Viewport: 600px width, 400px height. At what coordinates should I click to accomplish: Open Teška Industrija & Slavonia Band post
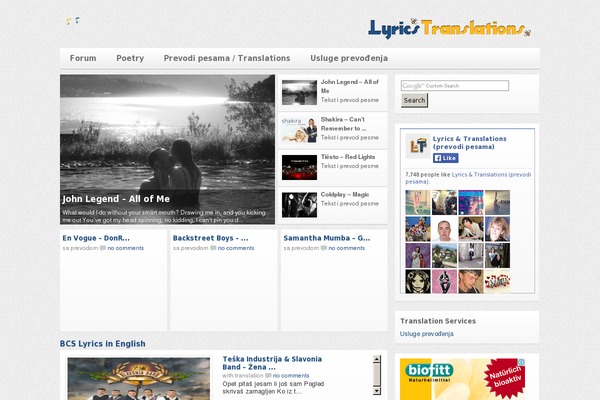[x=272, y=363]
